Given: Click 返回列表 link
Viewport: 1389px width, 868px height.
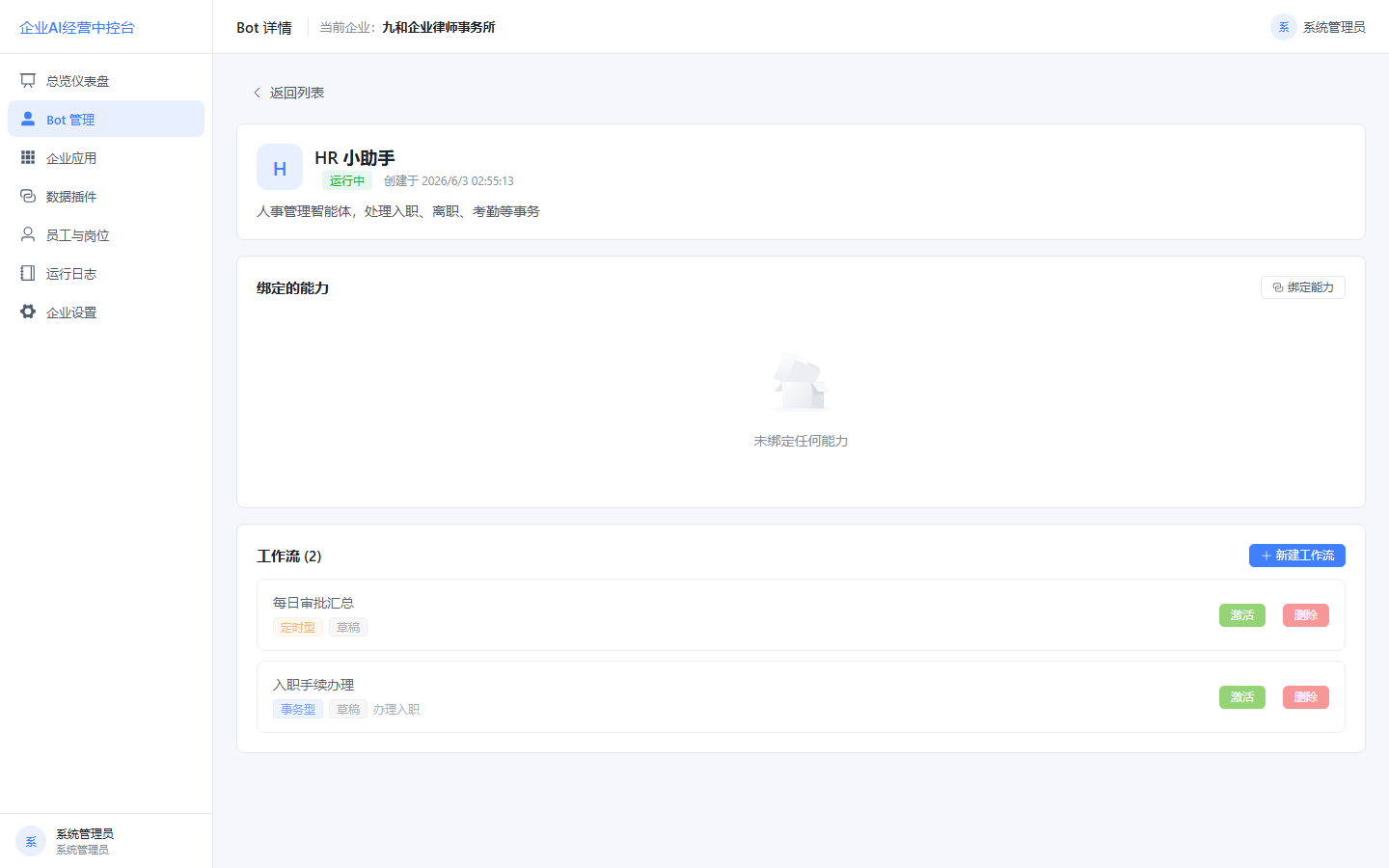Looking at the screenshot, I should pos(287,93).
